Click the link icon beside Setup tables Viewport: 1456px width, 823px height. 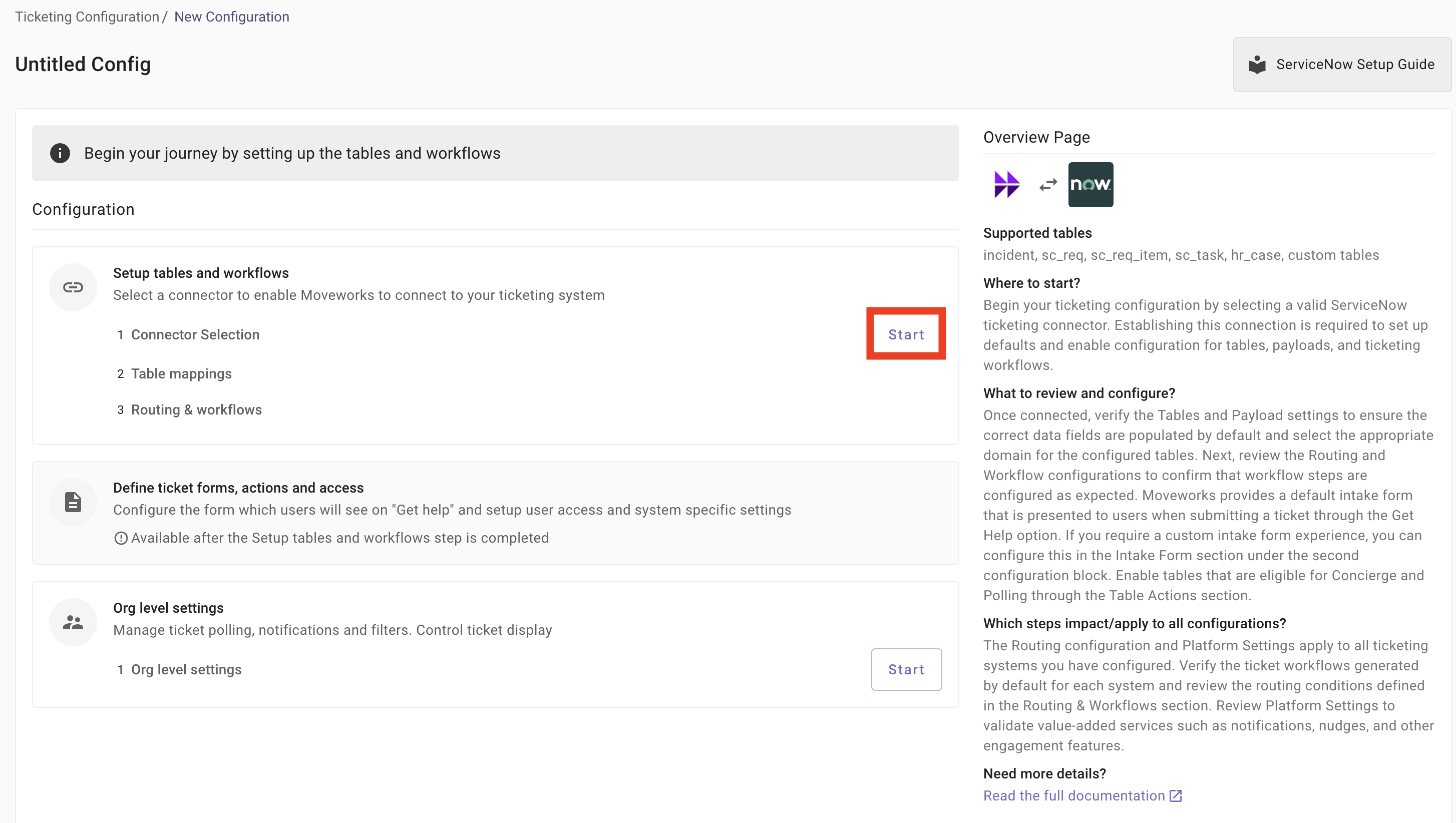[x=73, y=287]
